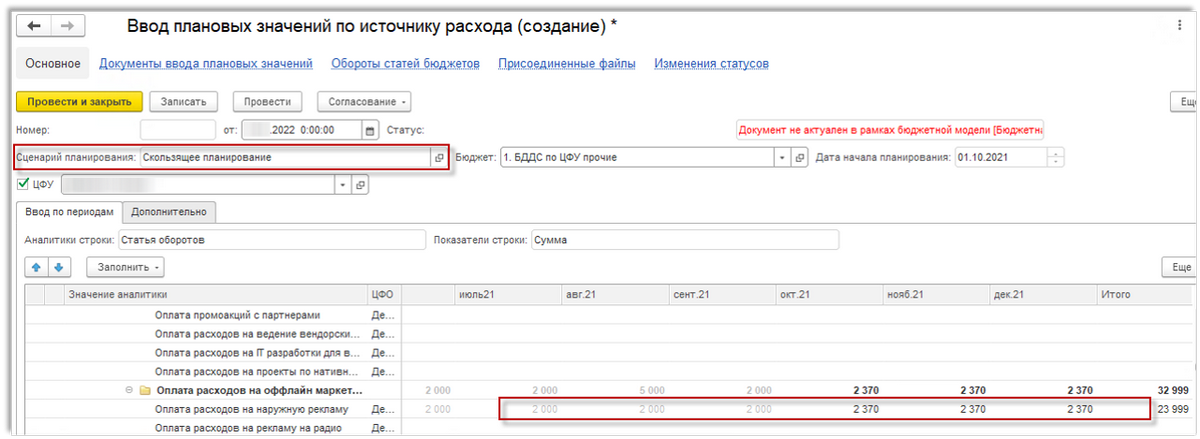Screen dimensions: 1200x439
Task: Click the ЦФО column header
Action: tap(384, 295)
